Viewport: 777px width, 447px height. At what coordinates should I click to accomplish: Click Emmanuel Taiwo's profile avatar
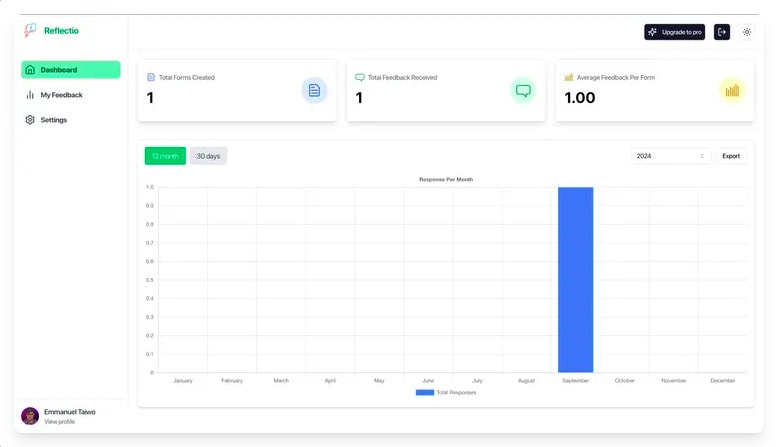pos(30,416)
